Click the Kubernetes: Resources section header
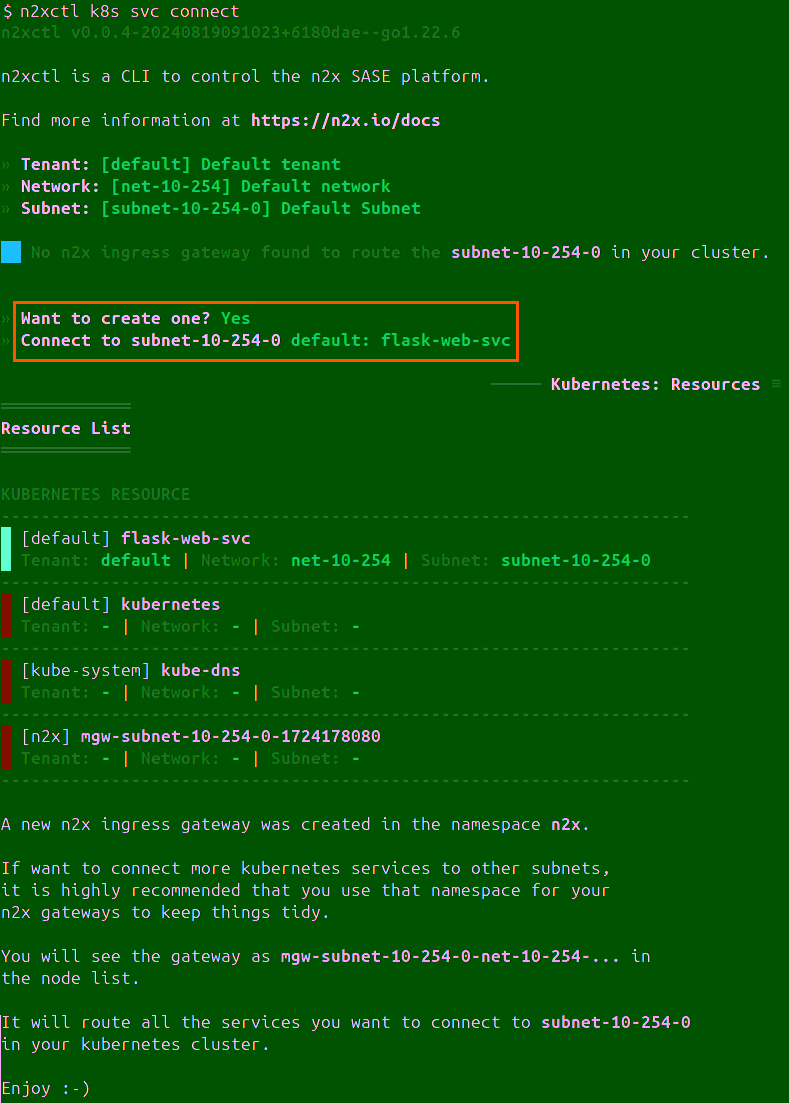789x1103 pixels. pyautogui.click(x=655, y=384)
